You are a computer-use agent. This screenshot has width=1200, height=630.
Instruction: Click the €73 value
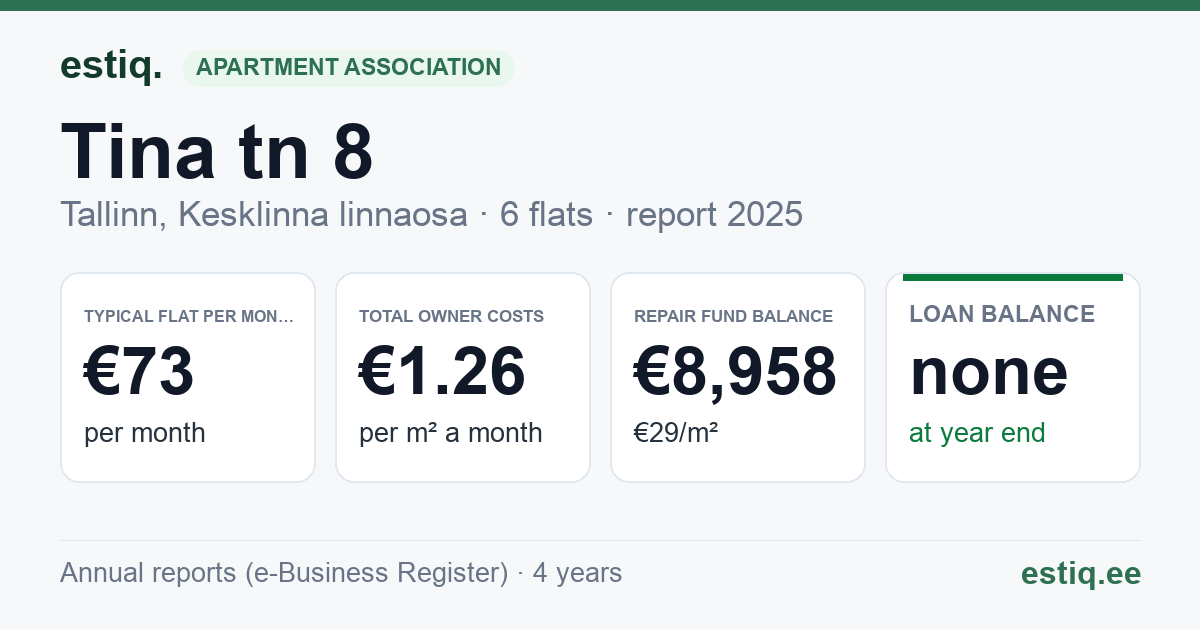tap(138, 371)
